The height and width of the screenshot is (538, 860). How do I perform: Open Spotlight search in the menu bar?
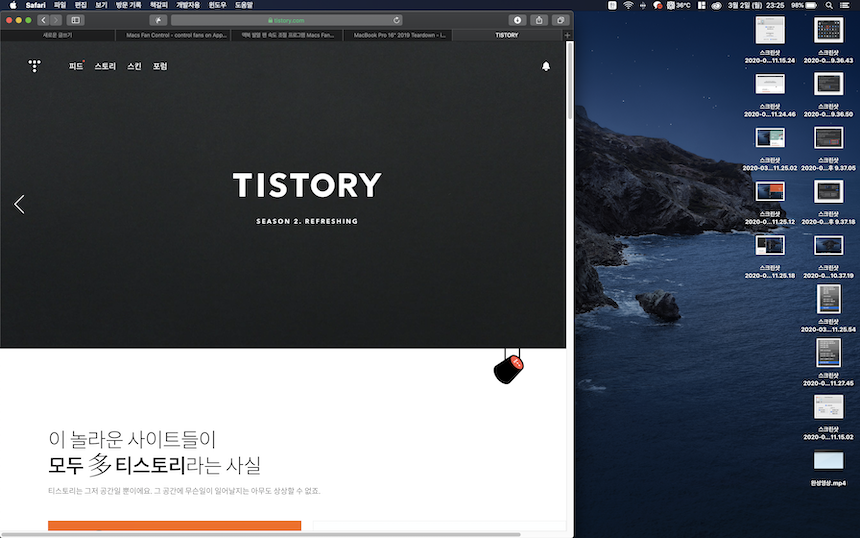(x=829, y=5)
